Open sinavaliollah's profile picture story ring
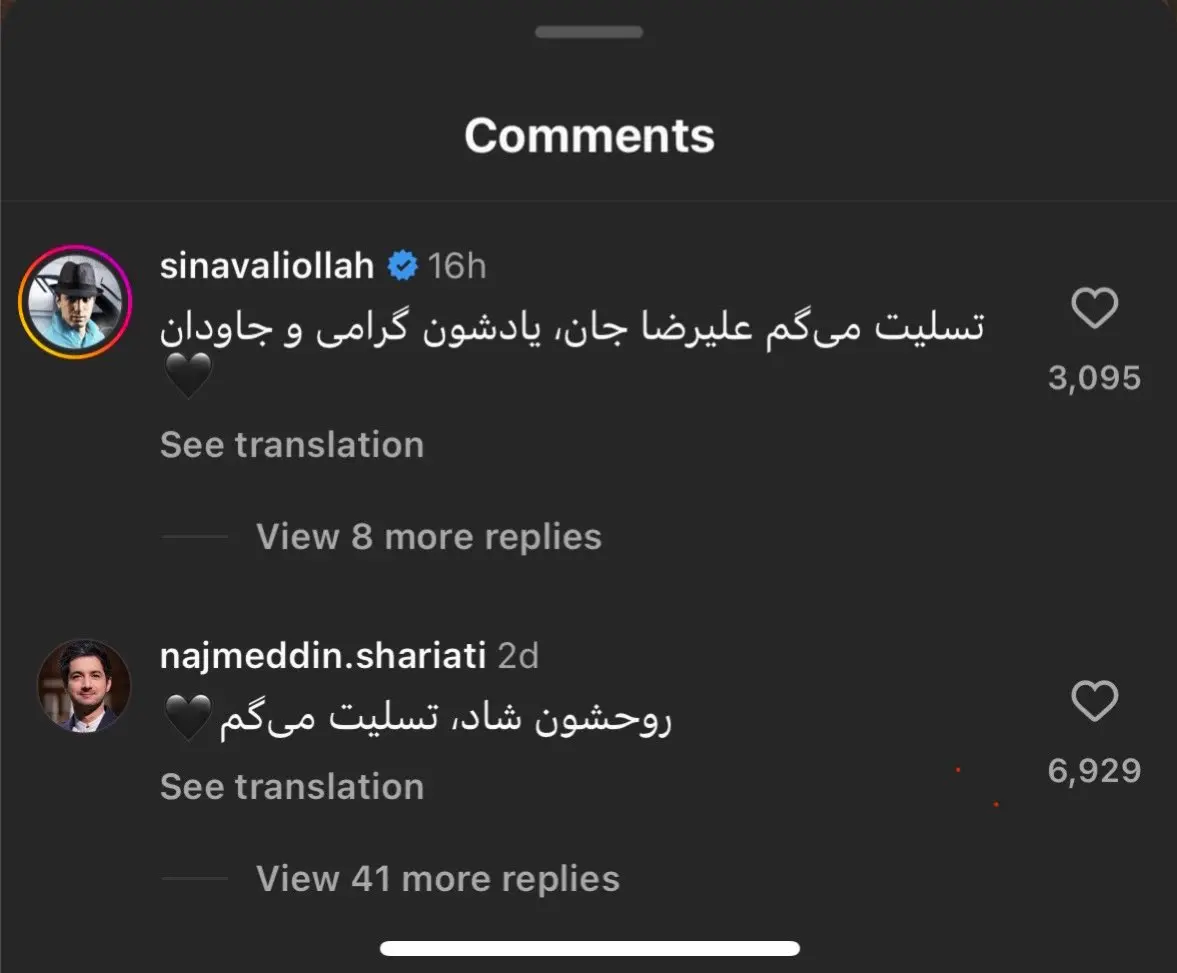 coord(75,301)
